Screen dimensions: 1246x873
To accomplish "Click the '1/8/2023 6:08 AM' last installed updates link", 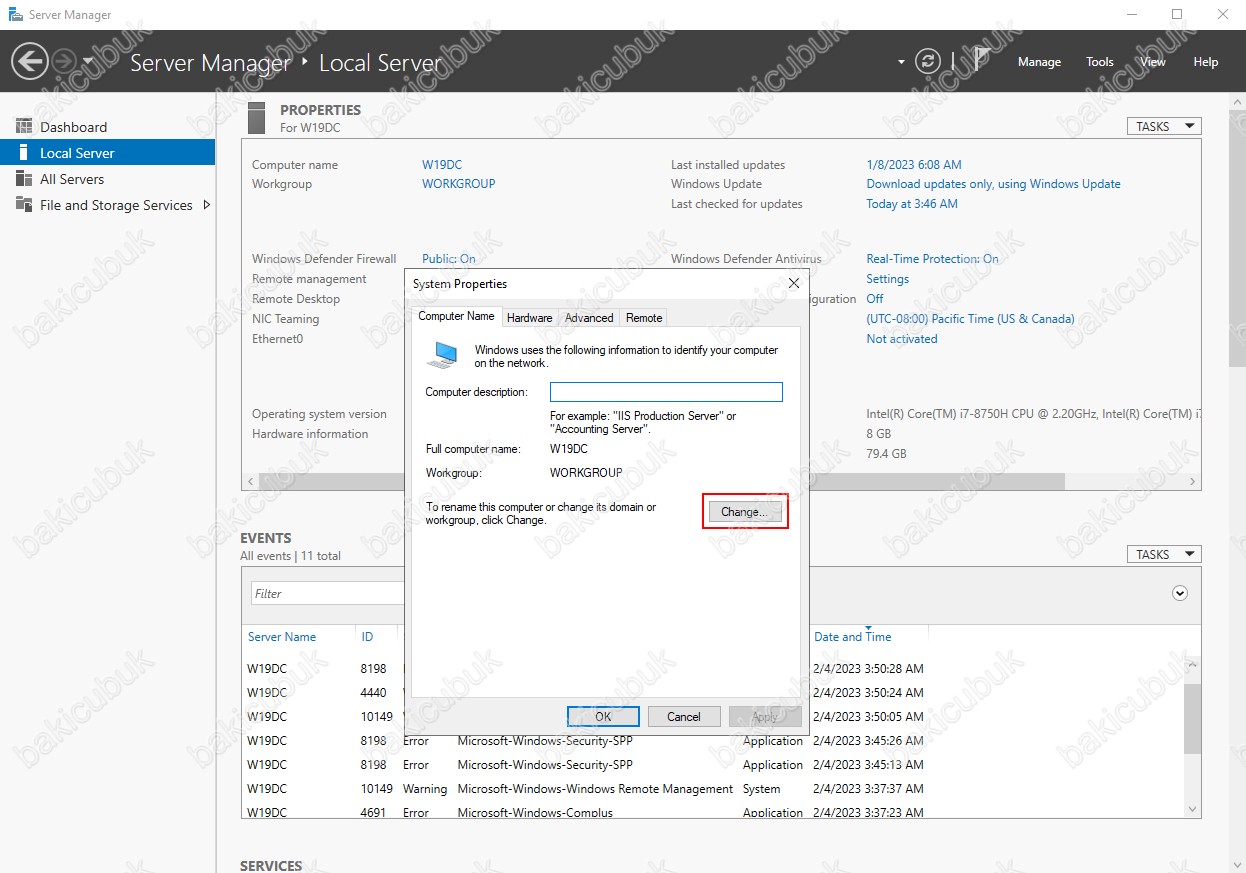I will pos(914,165).
